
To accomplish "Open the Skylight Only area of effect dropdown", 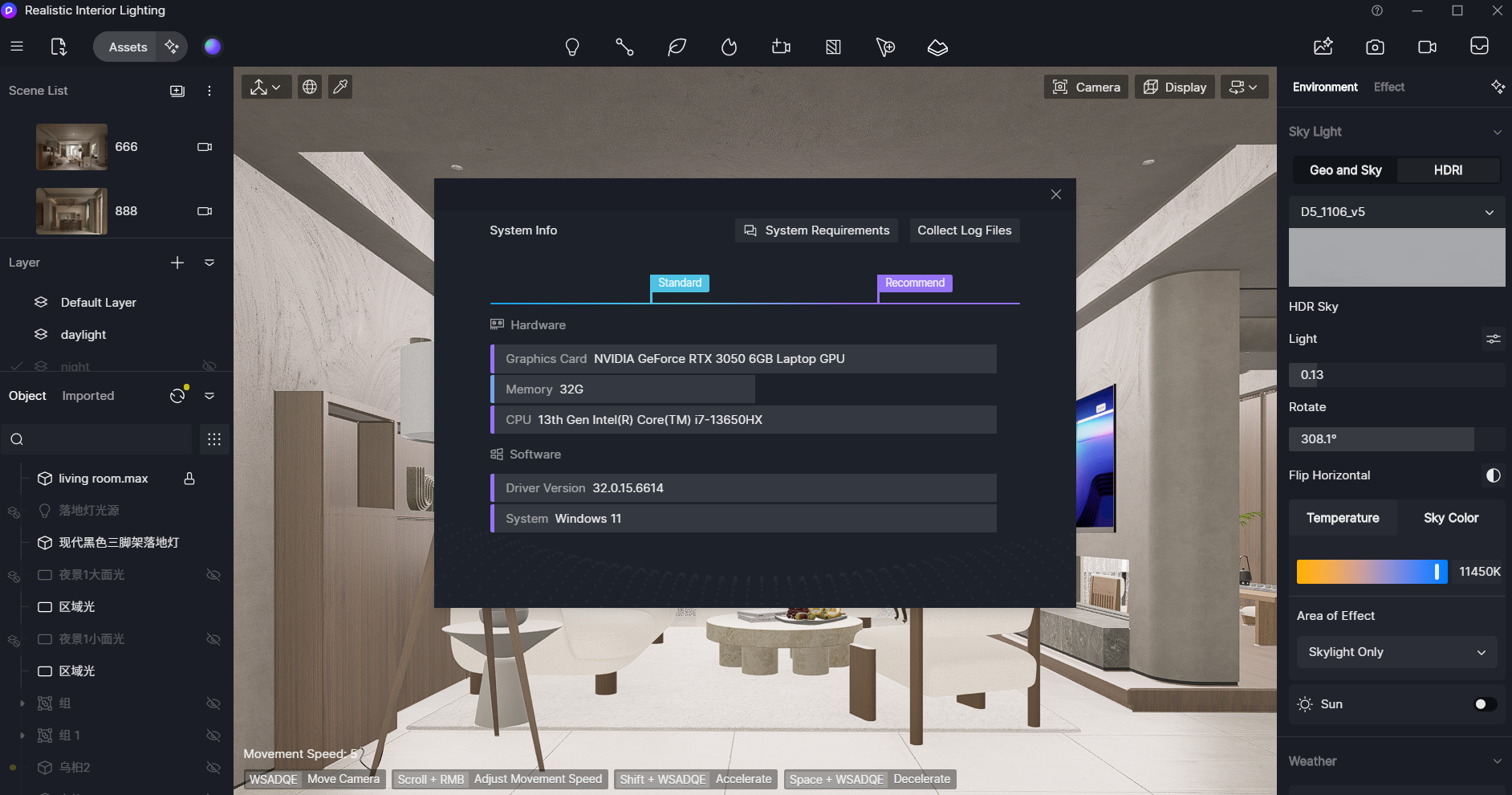I will 1396,651.
